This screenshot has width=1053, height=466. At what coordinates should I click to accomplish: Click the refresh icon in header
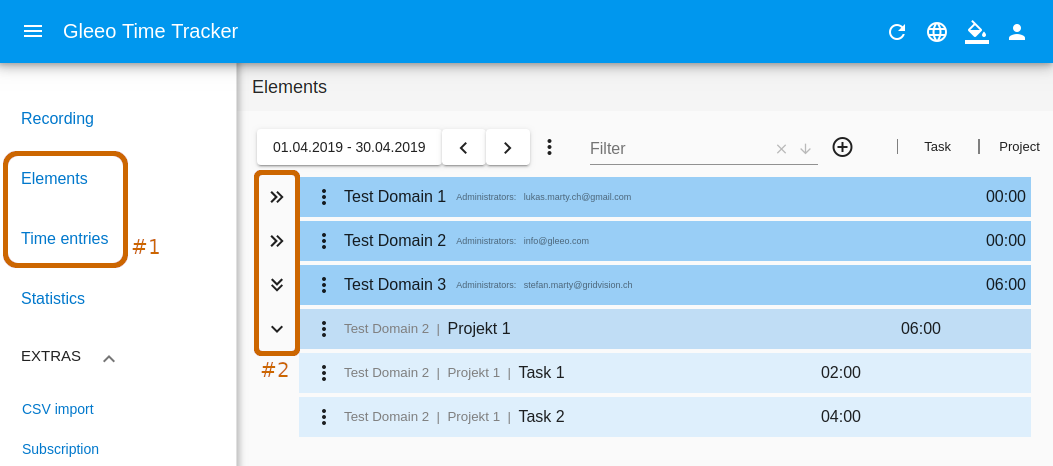click(897, 32)
